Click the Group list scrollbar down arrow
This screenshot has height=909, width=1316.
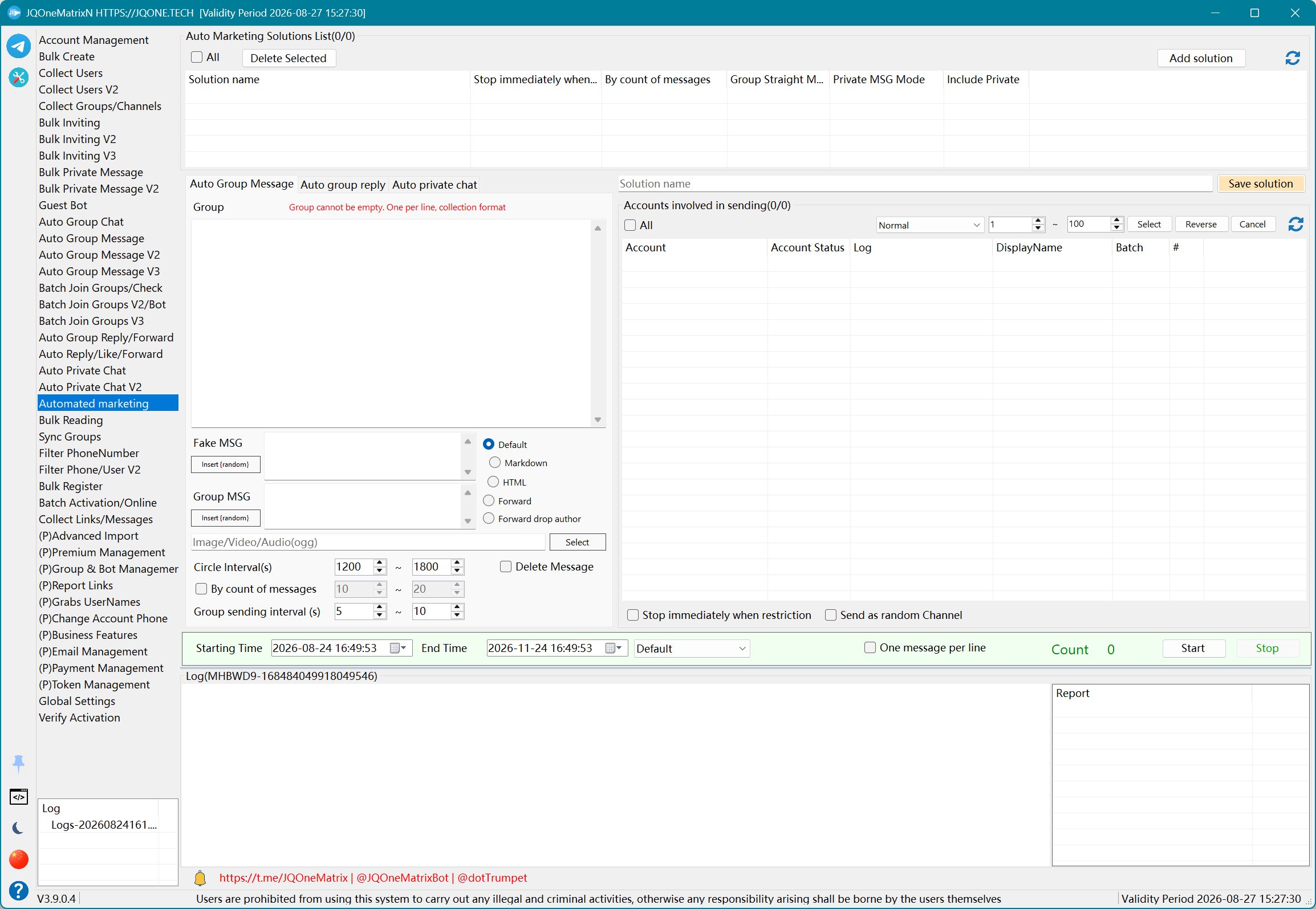pos(598,420)
